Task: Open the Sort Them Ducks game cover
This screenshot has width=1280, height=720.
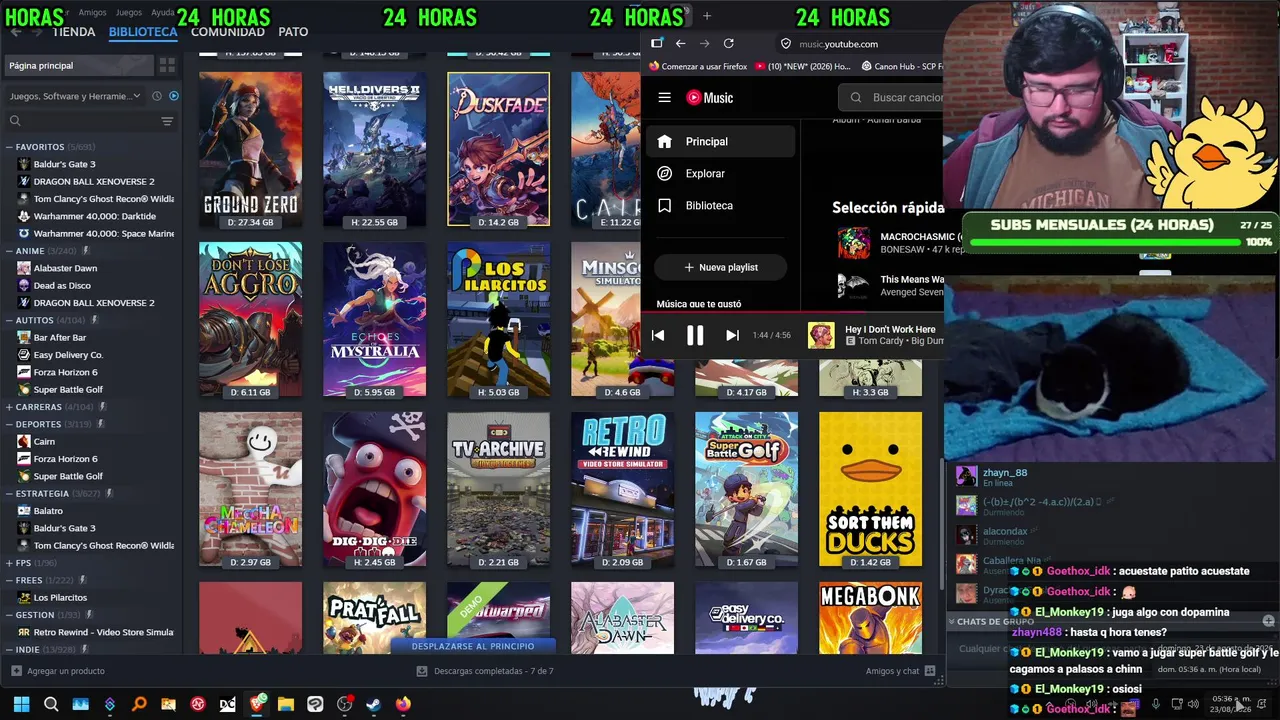Action: click(870, 489)
